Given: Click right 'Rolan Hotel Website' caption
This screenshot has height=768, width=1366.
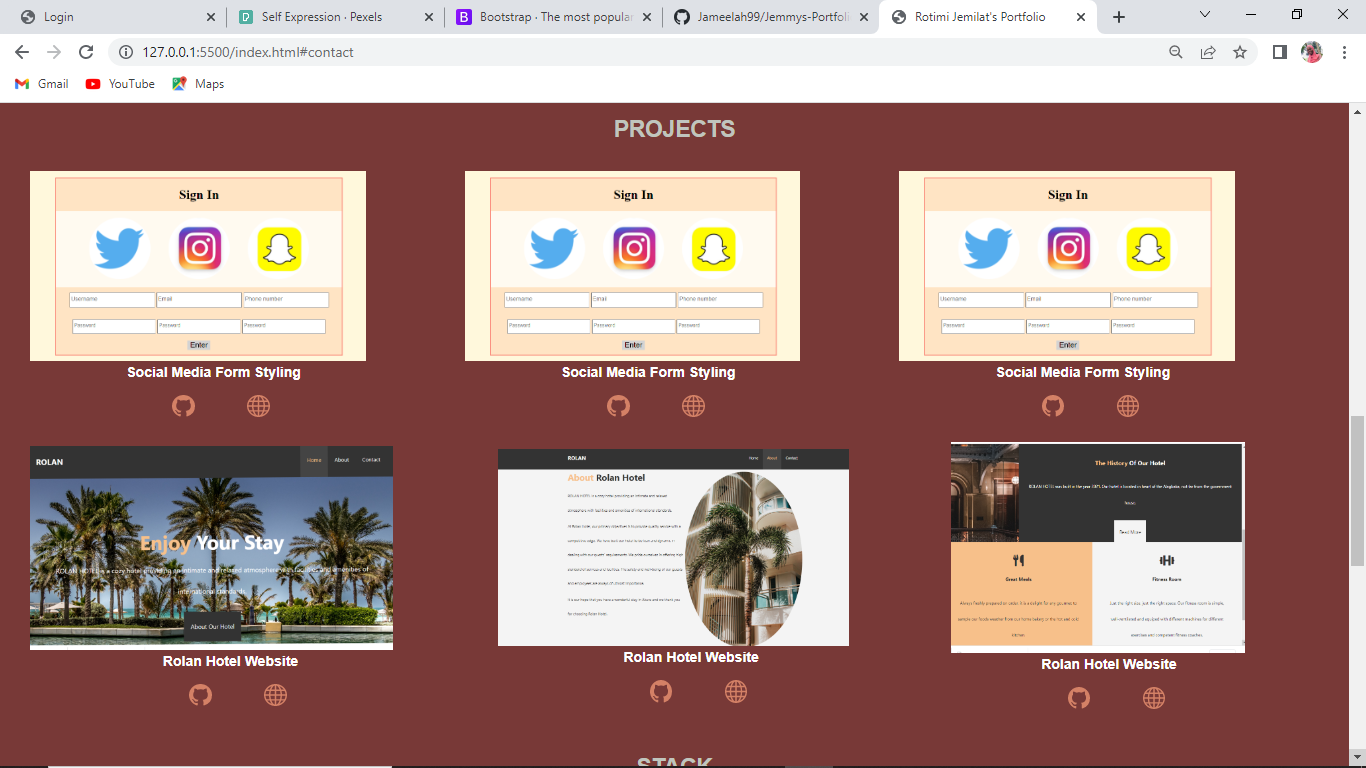Looking at the screenshot, I should [1109, 664].
